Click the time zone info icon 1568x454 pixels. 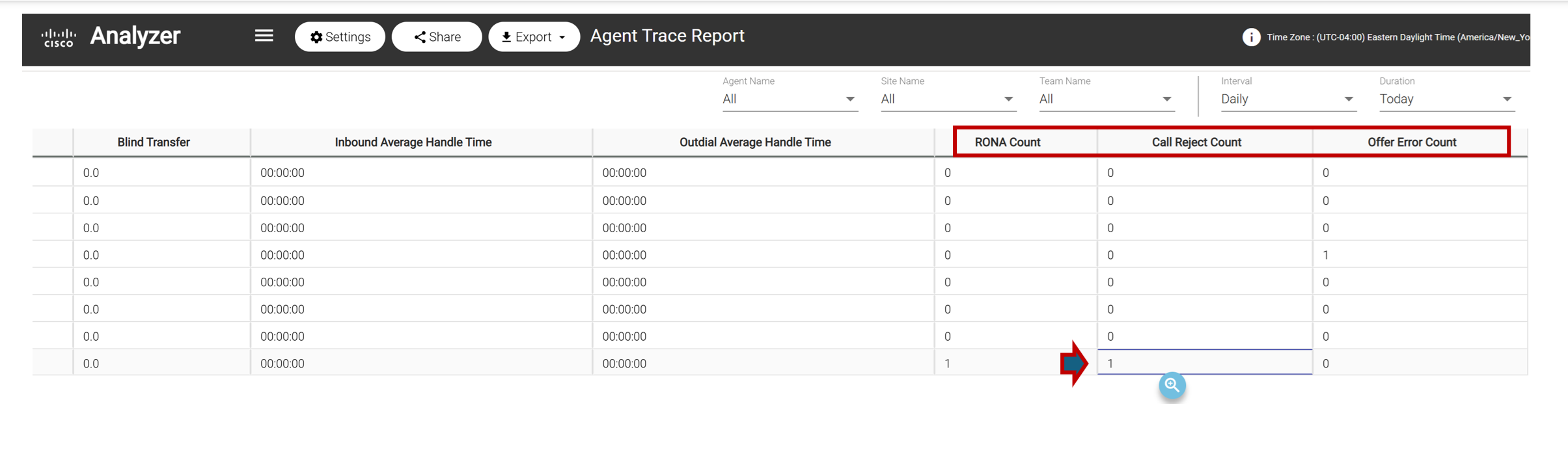(x=1250, y=37)
